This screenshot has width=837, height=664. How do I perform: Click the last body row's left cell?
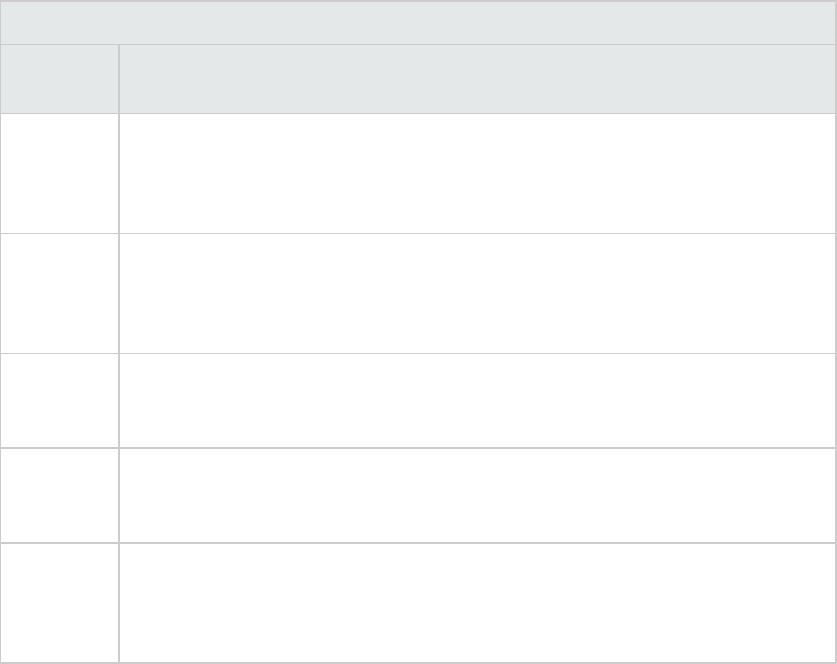[59, 602]
